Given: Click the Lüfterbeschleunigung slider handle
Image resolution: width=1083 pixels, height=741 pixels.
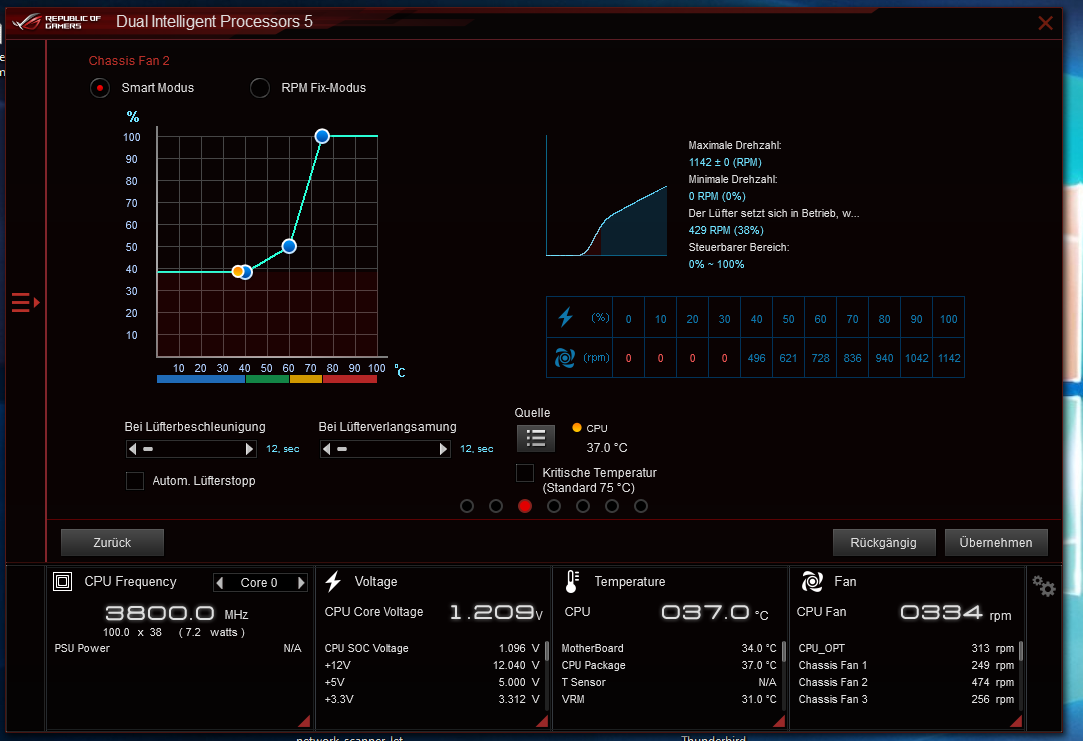Looking at the screenshot, I should pos(148,449).
